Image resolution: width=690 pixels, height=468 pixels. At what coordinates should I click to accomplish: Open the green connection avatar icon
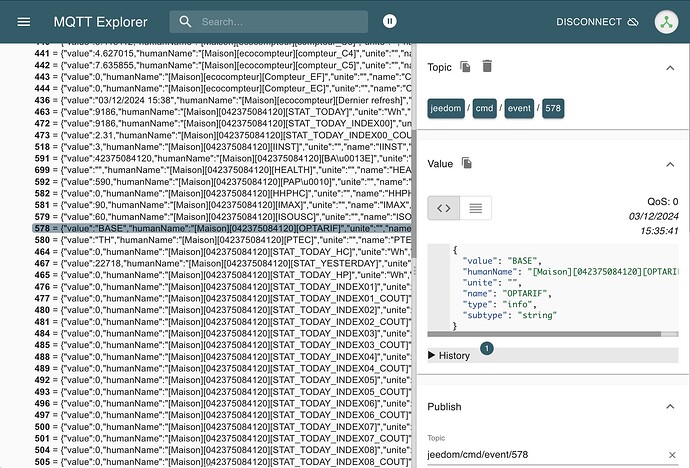point(666,21)
